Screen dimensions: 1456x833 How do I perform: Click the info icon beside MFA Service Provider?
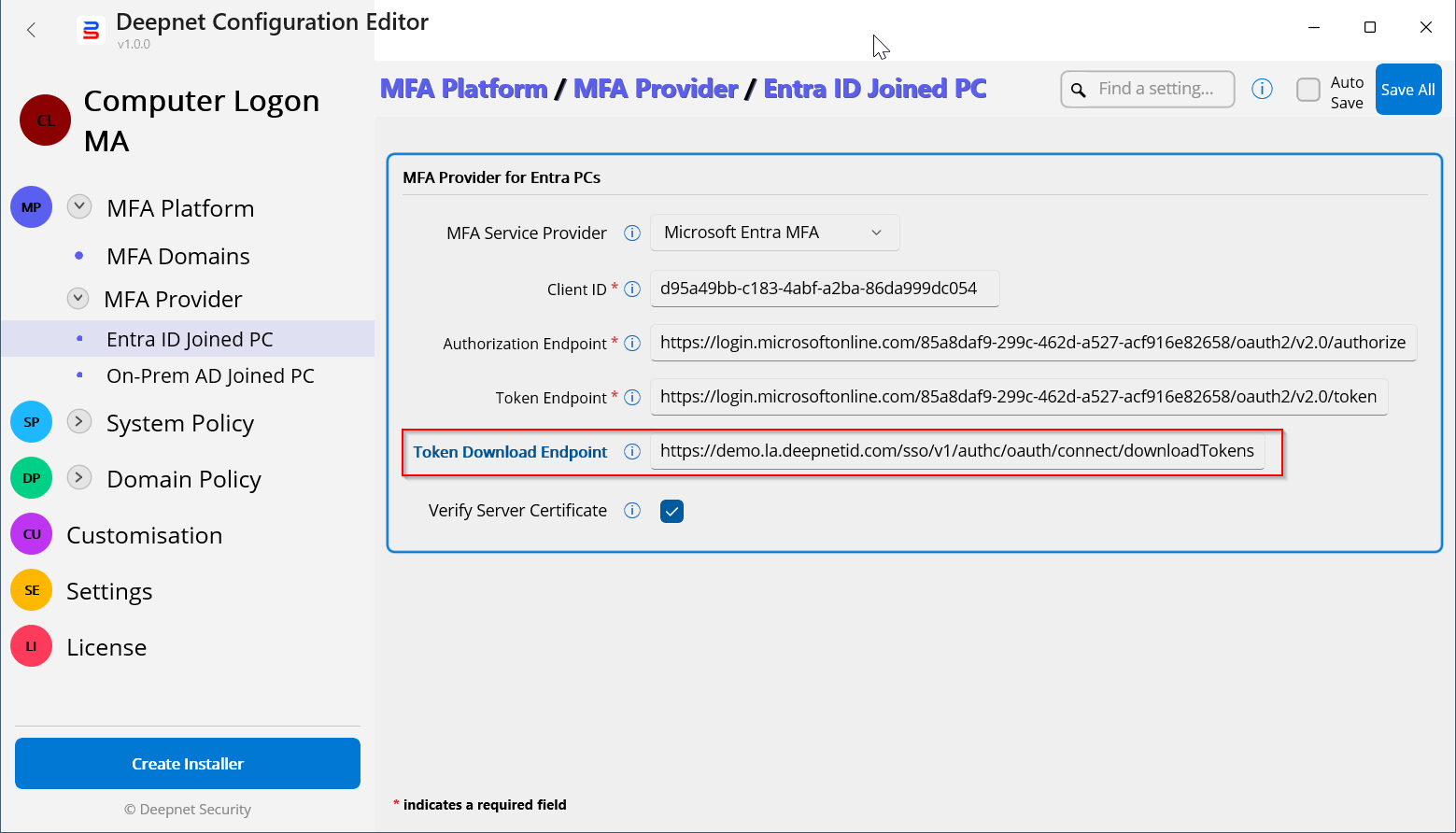click(x=632, y=233)
